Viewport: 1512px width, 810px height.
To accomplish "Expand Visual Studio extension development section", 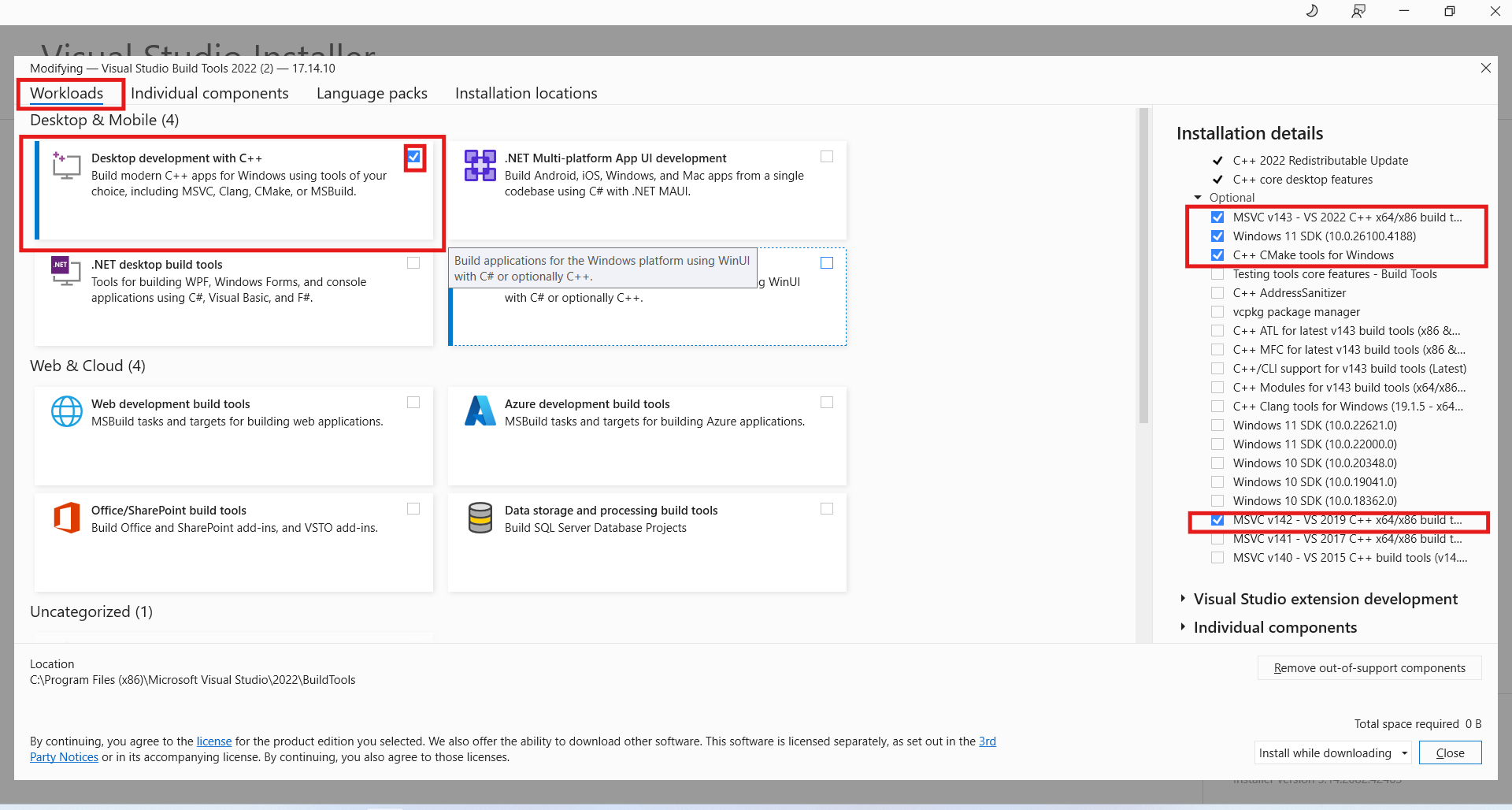I will tap(1183, 599).
